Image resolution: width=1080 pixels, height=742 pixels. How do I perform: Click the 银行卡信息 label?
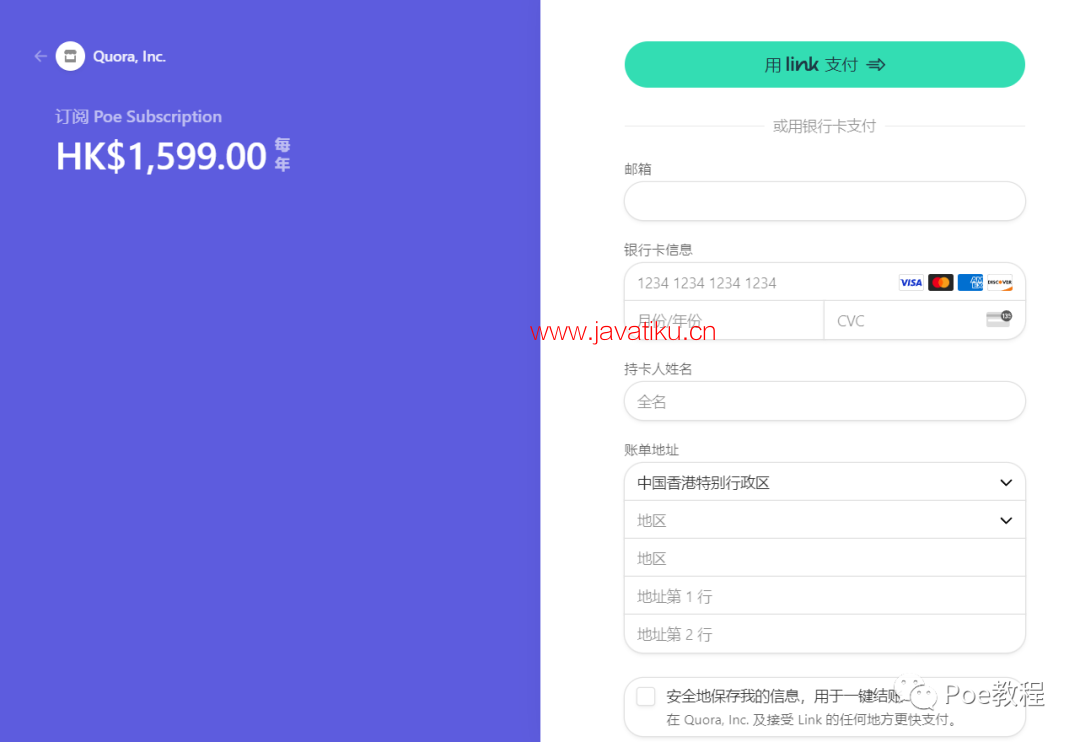658,249
